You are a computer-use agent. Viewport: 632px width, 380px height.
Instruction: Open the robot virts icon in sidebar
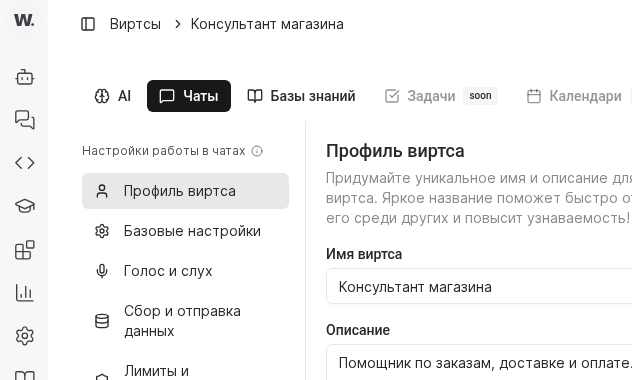coord(25,77)
